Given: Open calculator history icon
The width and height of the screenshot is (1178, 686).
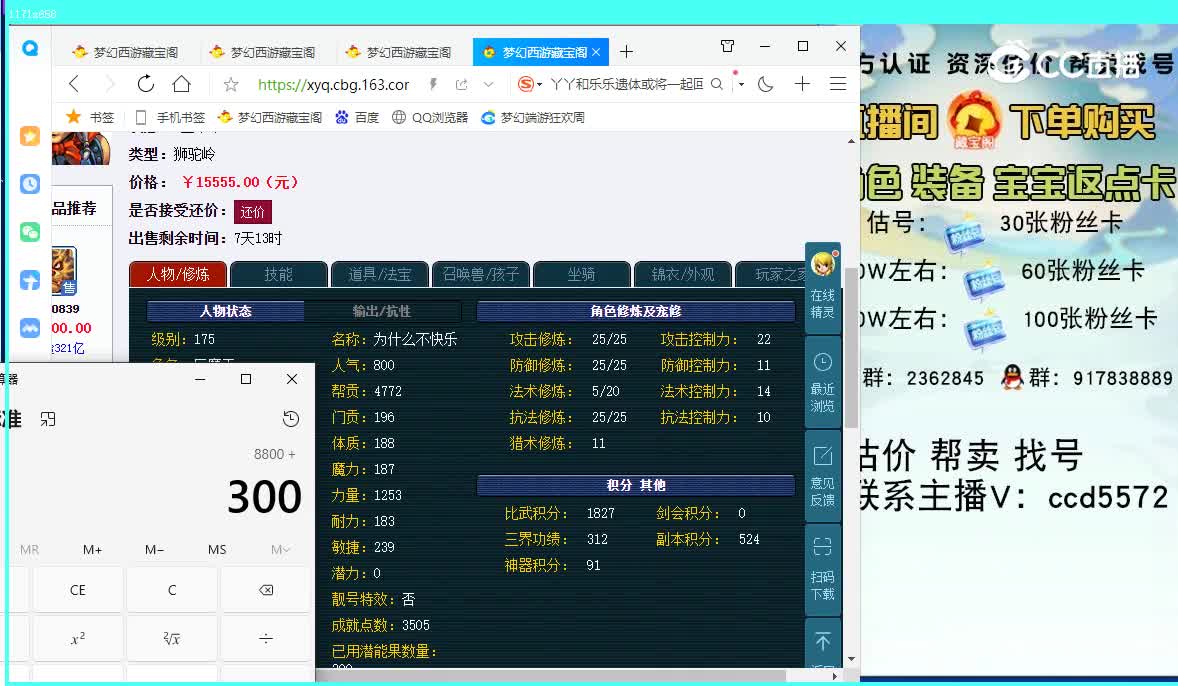Looking at the screenshot, I should 291,419.
